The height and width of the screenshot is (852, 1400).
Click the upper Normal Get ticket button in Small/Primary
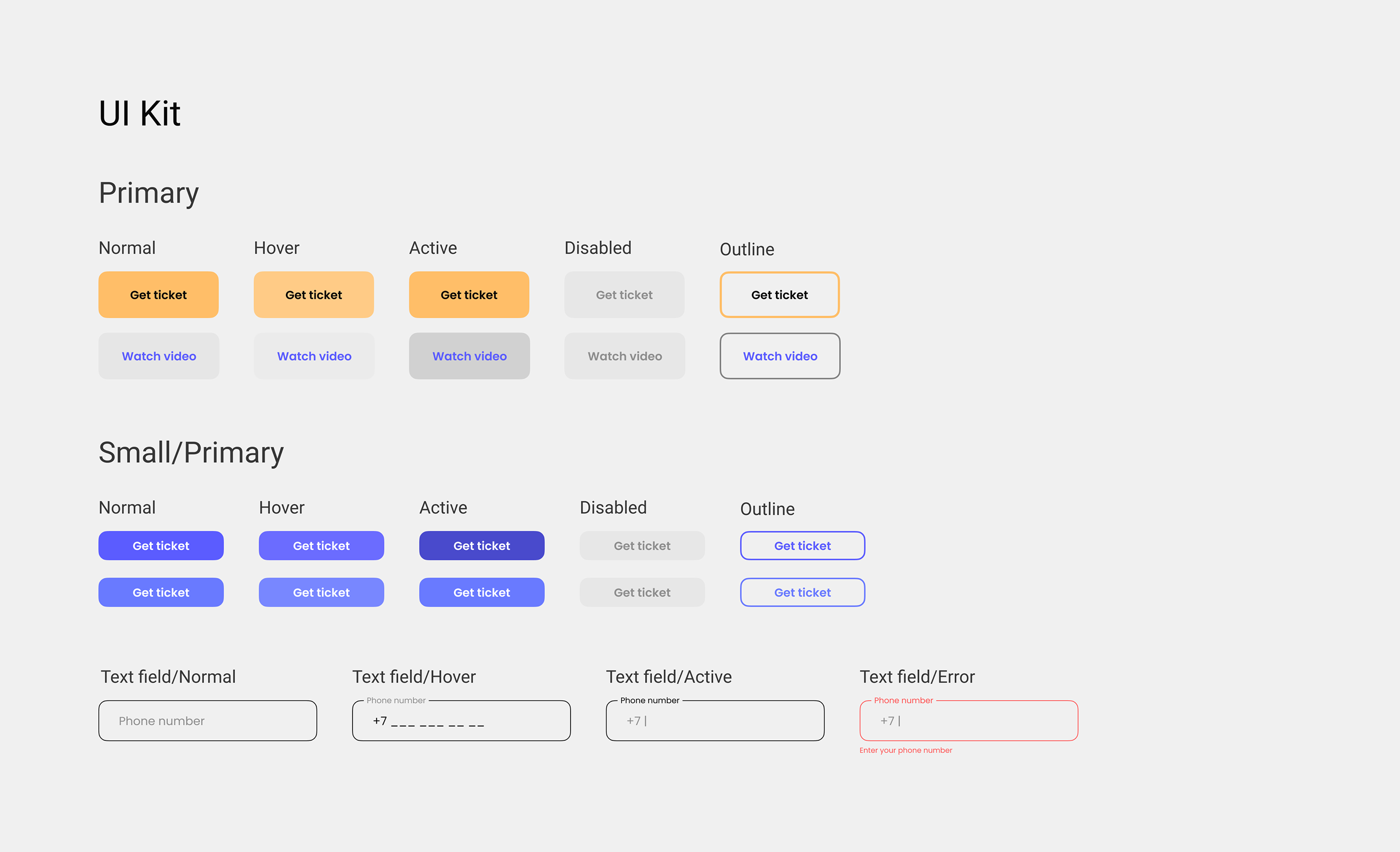161,546
